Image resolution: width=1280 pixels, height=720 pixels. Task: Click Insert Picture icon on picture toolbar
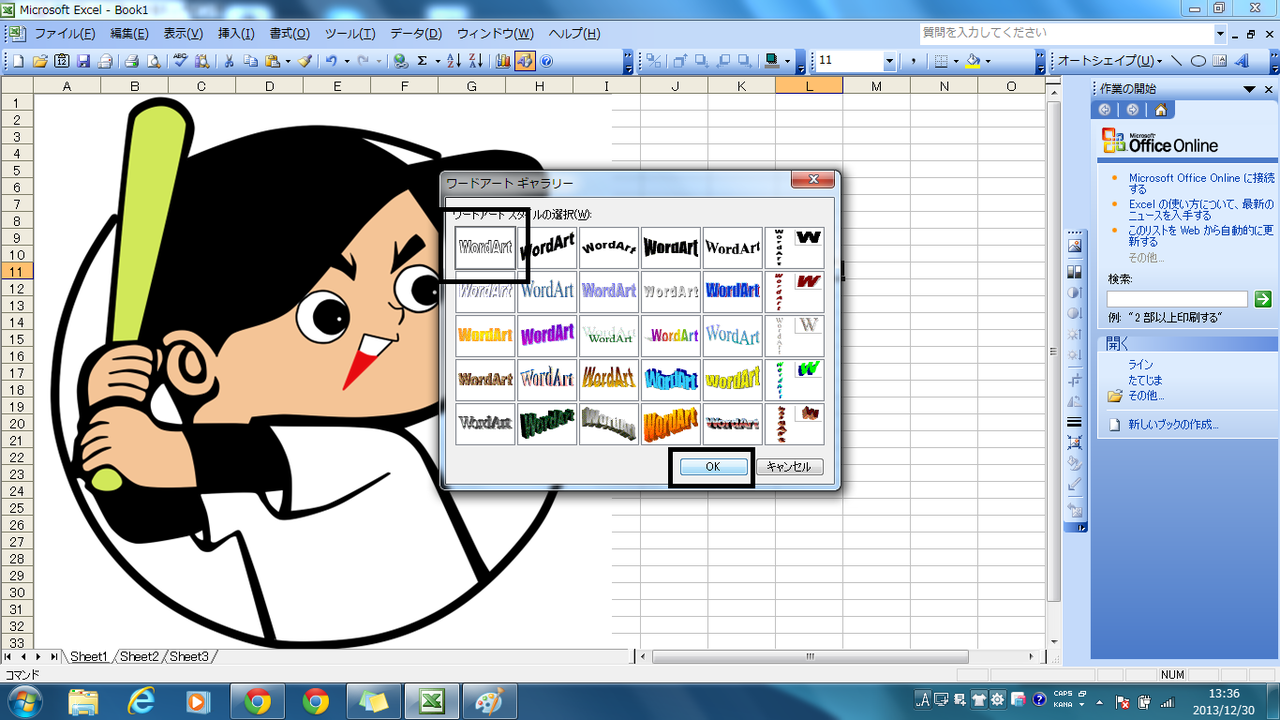[1075, 246]
